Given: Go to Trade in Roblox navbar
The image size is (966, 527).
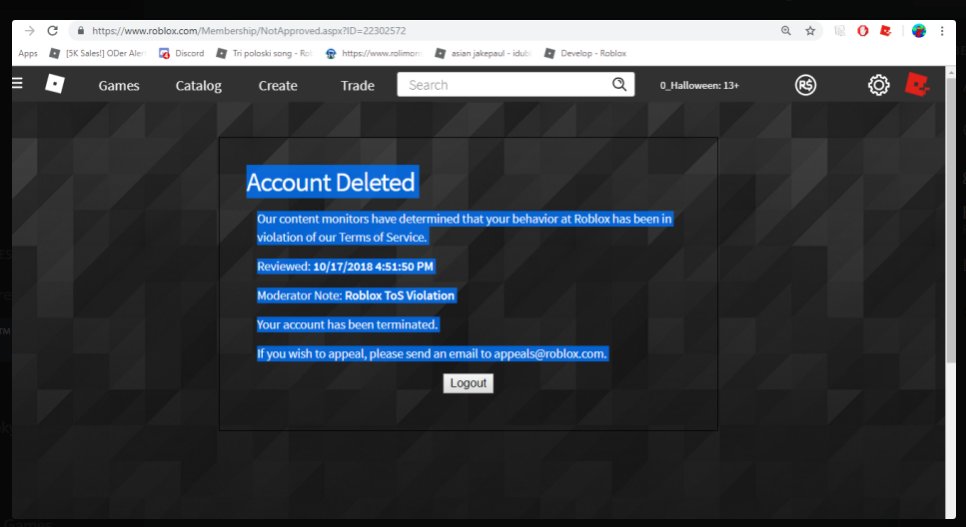Looking at the screenshot, I should point(357,86).
